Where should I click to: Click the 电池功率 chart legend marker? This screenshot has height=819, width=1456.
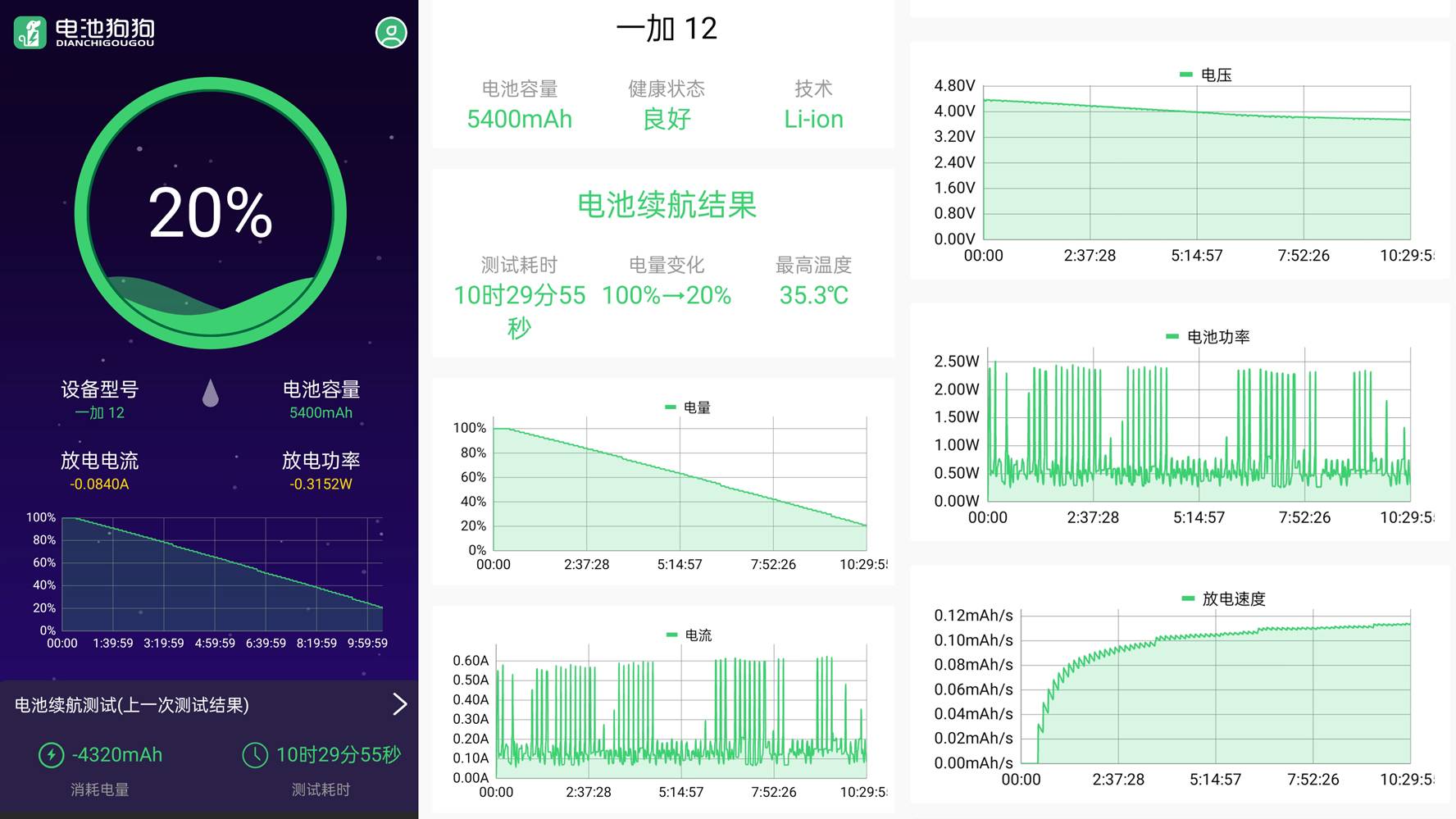[x=1172, y=336]
